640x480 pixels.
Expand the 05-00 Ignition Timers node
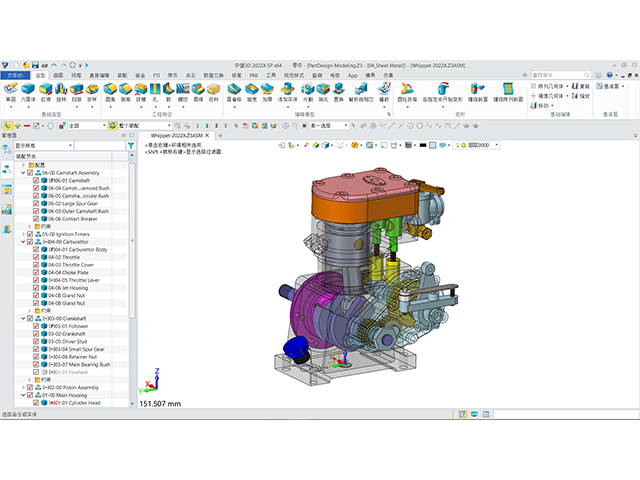point(22,234)
